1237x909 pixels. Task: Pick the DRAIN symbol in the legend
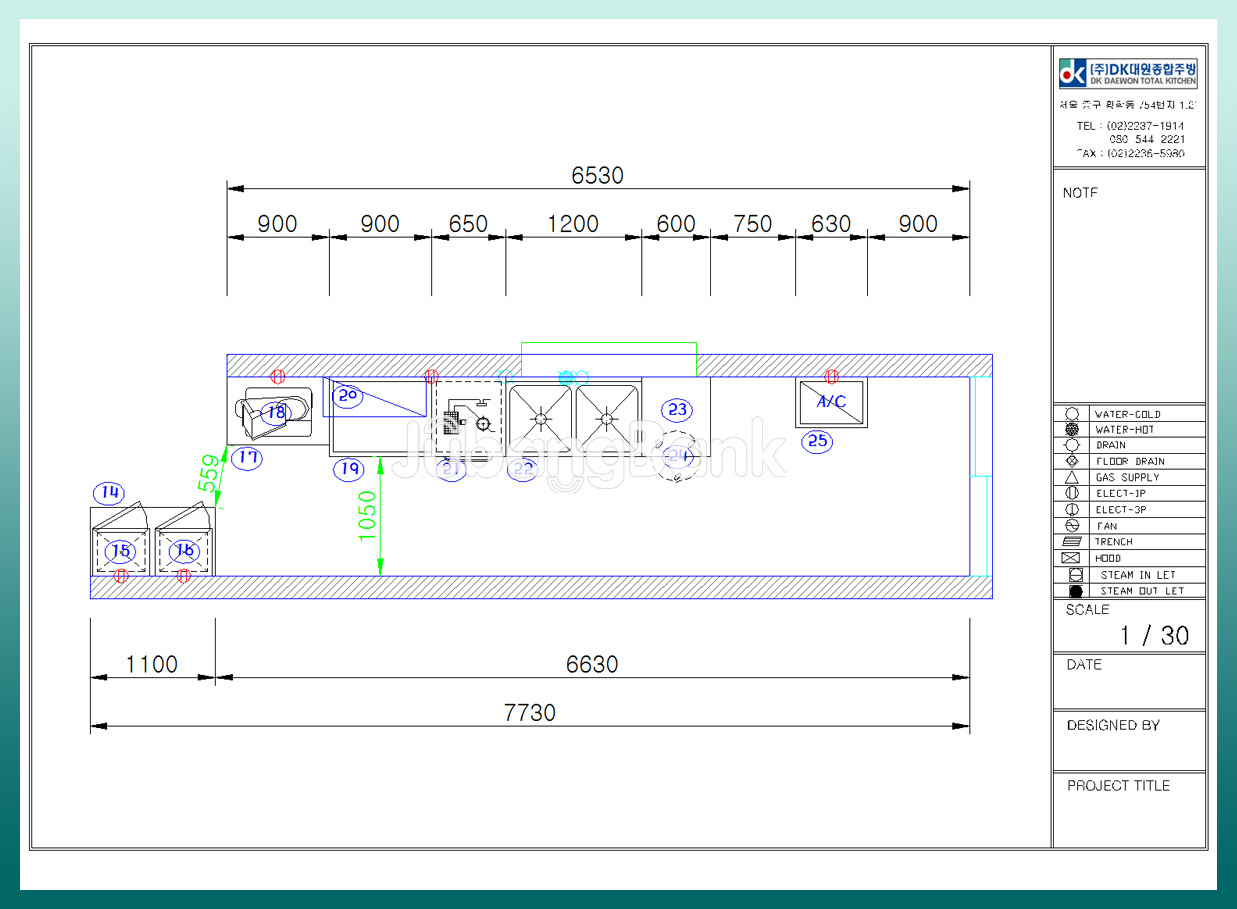click(x=1072, y=445)
